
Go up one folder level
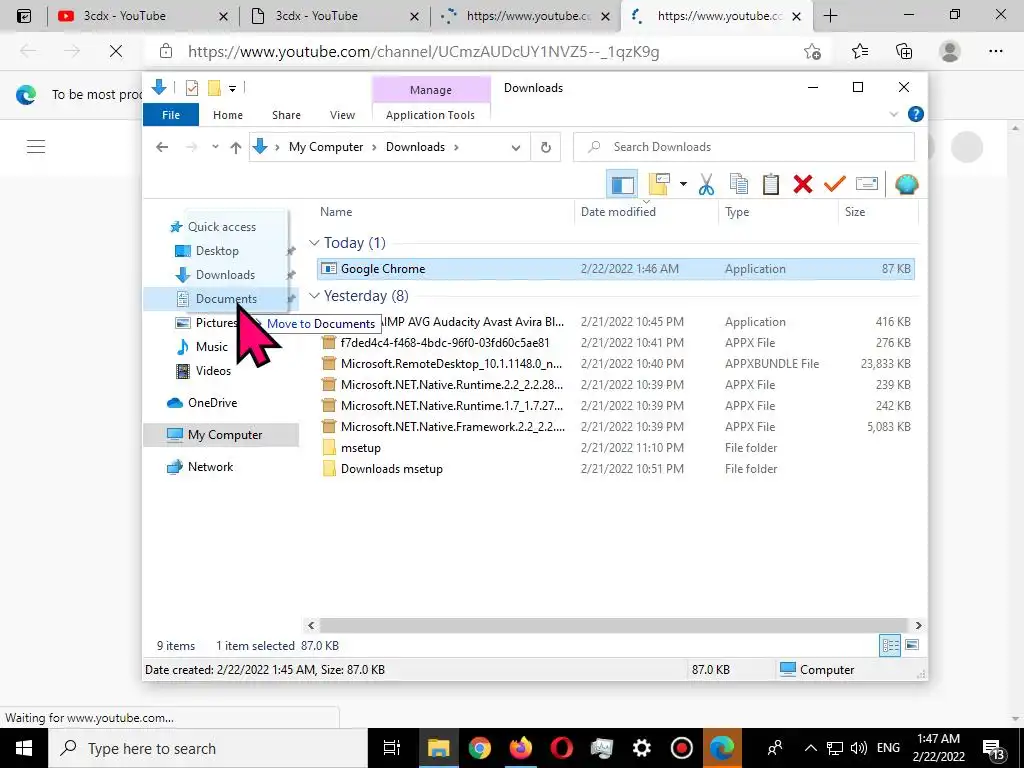pos(236,147)
